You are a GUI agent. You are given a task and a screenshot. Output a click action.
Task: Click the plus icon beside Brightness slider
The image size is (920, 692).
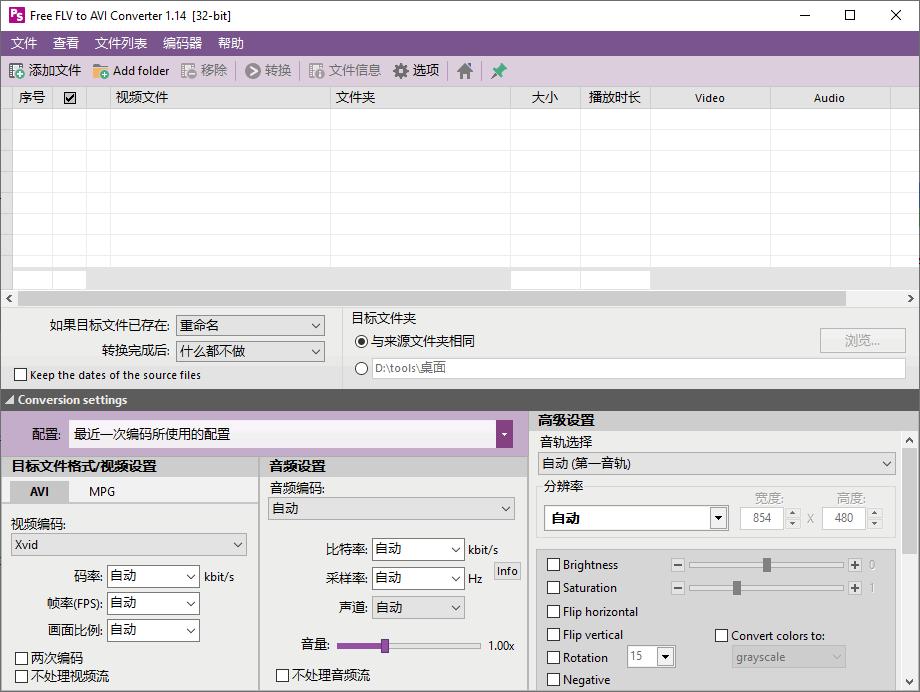pyautogui.click(x=854, y=565)
